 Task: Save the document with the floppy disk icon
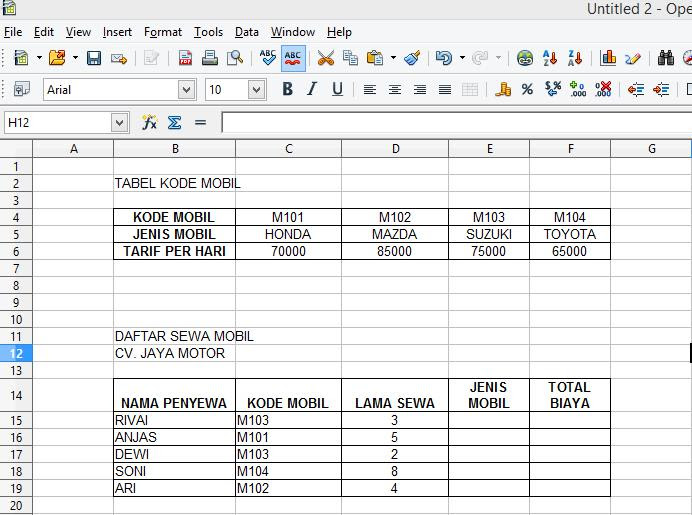pyautogui.click(x=94, y=58)
